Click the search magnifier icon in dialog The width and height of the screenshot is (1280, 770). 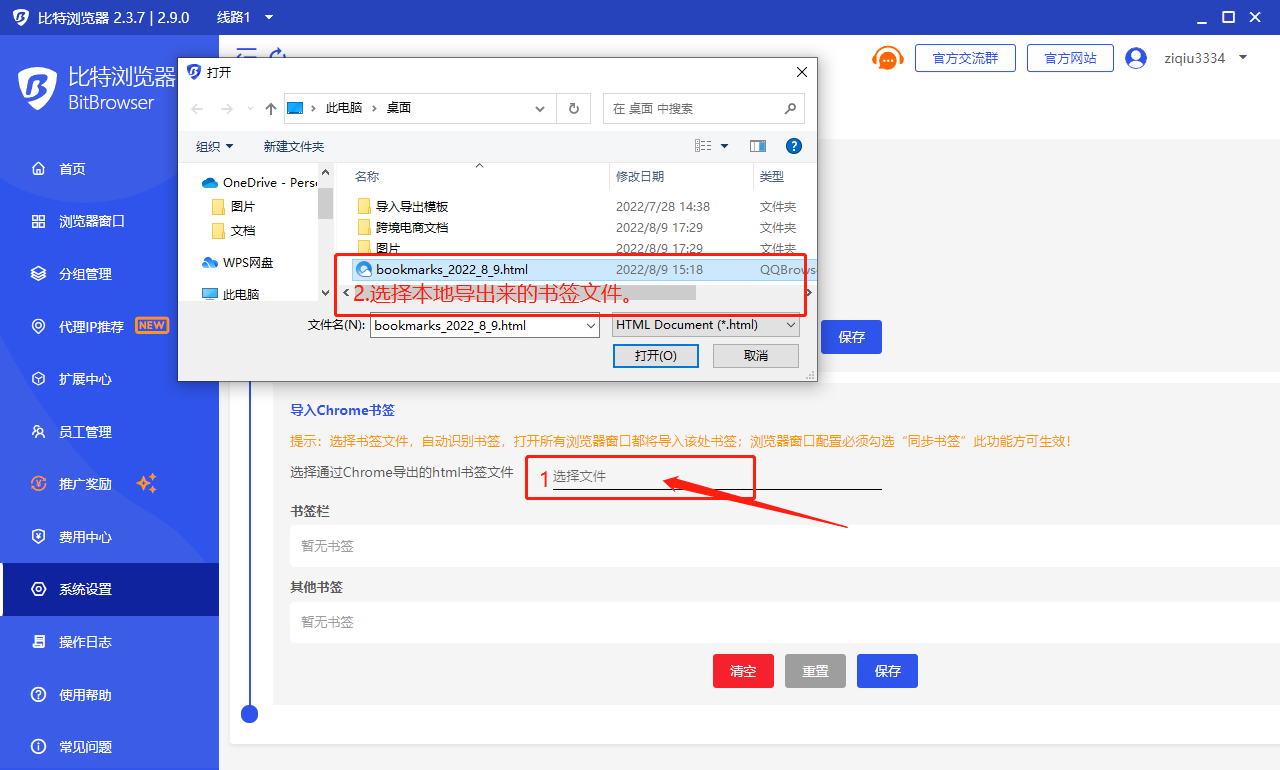click(790, 108)
